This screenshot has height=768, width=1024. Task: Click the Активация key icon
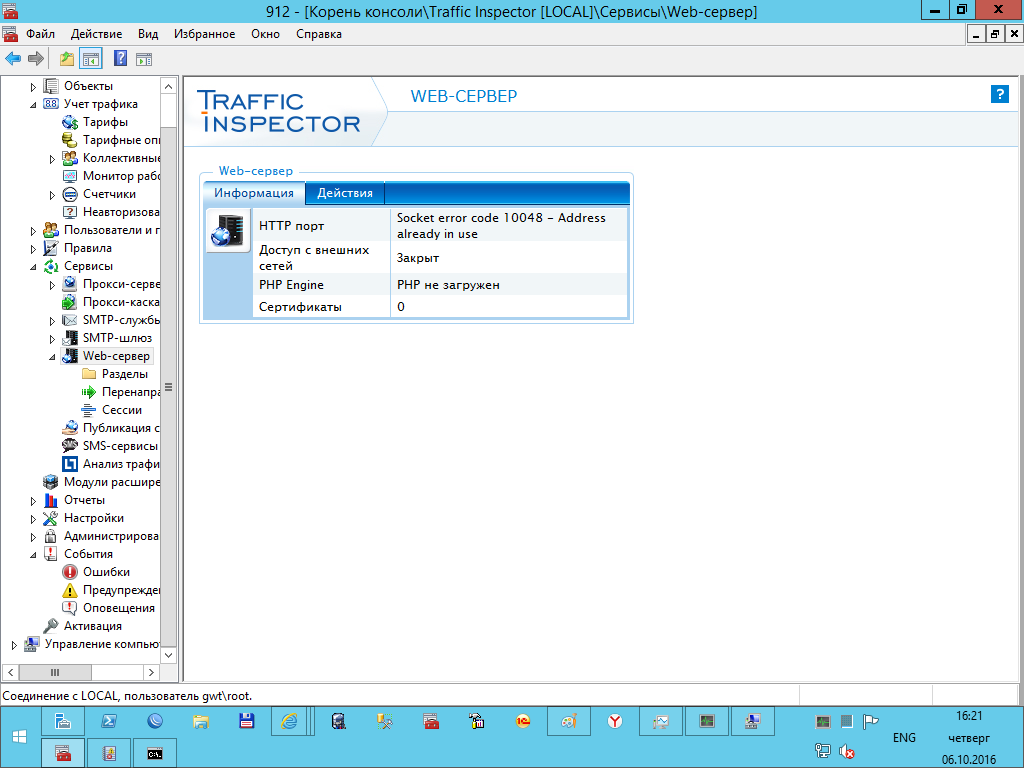click(51, 626)
